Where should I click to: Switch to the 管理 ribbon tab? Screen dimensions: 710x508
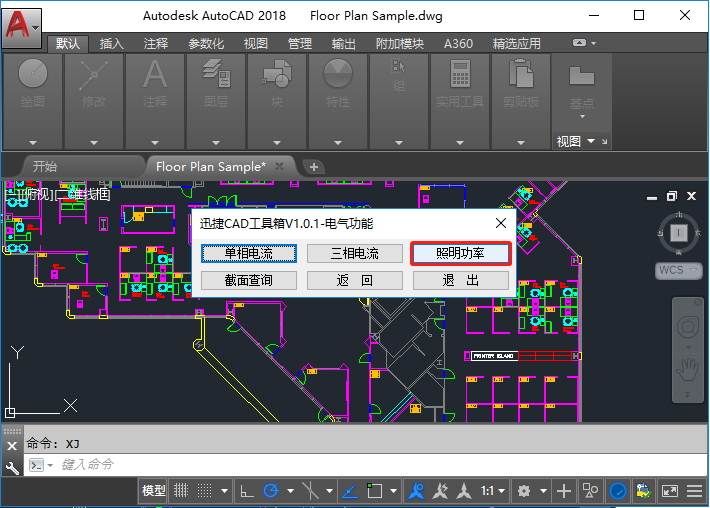tap(300, 43)
